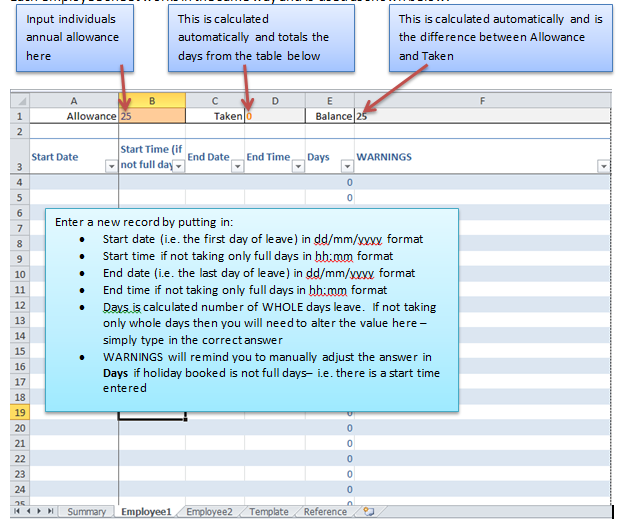The height and width of the screenshot is (525, 619).
Task: Switch to the Summary sheet tab
Action: [86, 512]
